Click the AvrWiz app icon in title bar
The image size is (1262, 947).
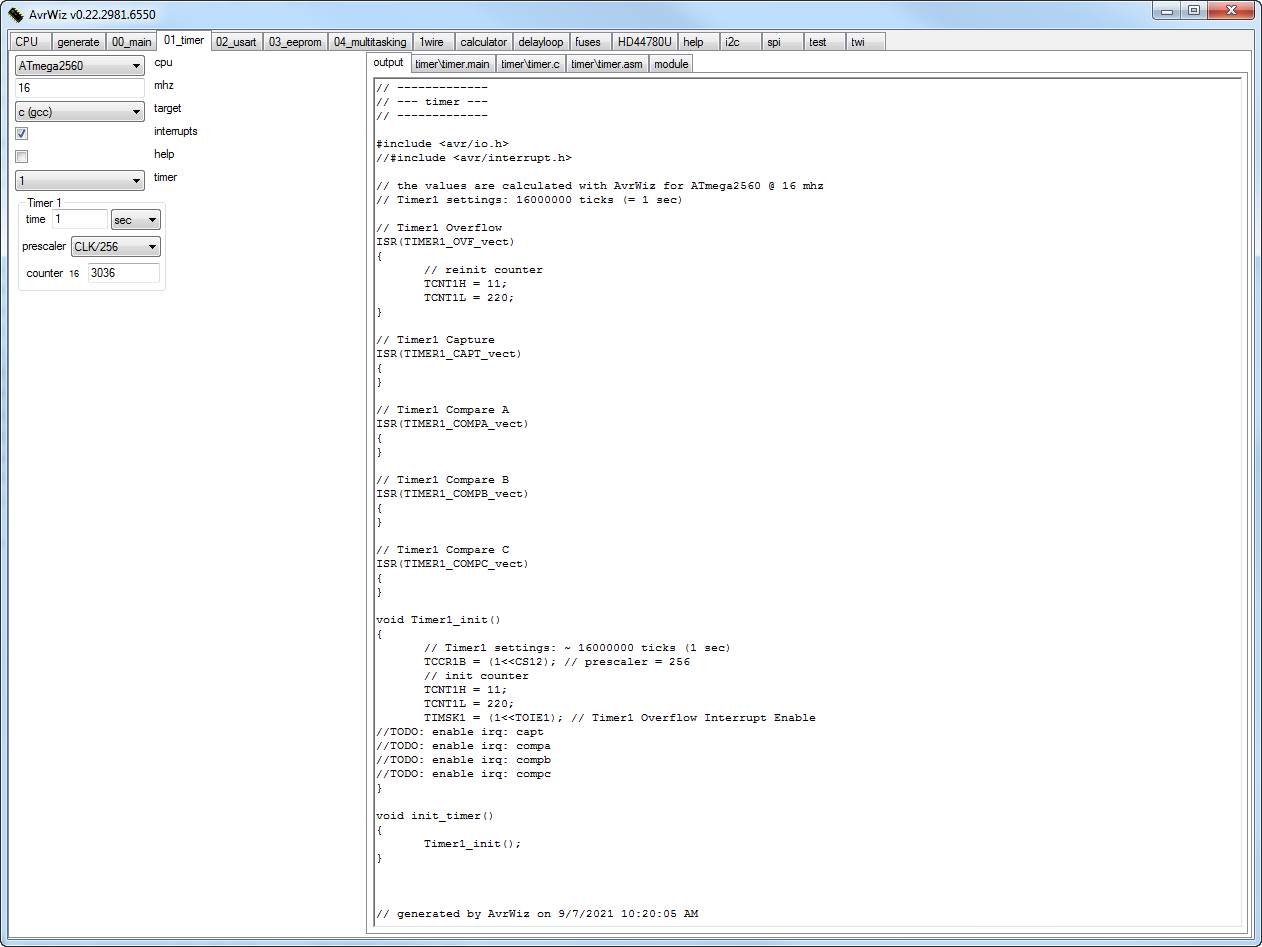(x=16, y=14)
